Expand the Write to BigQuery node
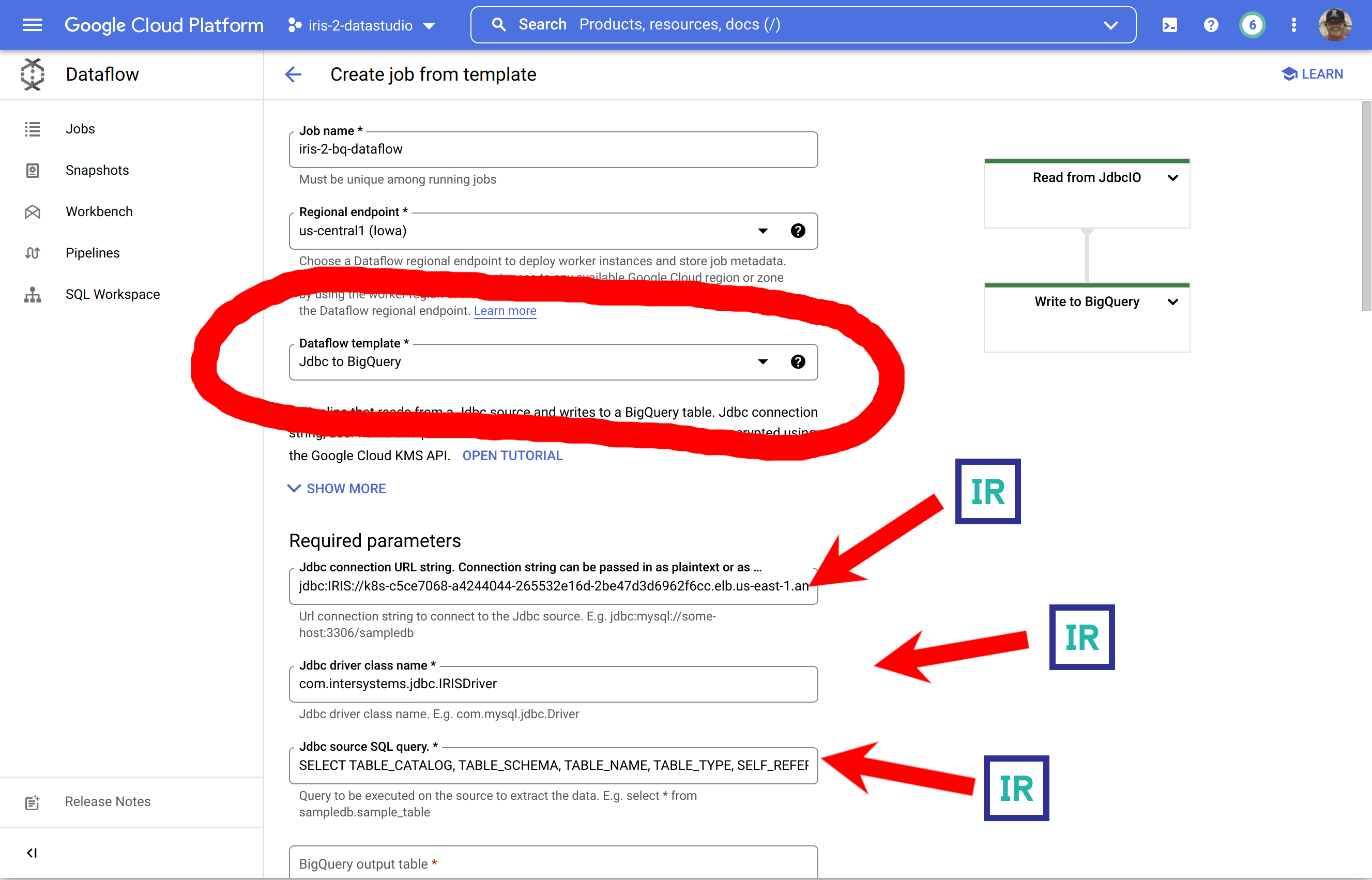 coord(1172,302)
